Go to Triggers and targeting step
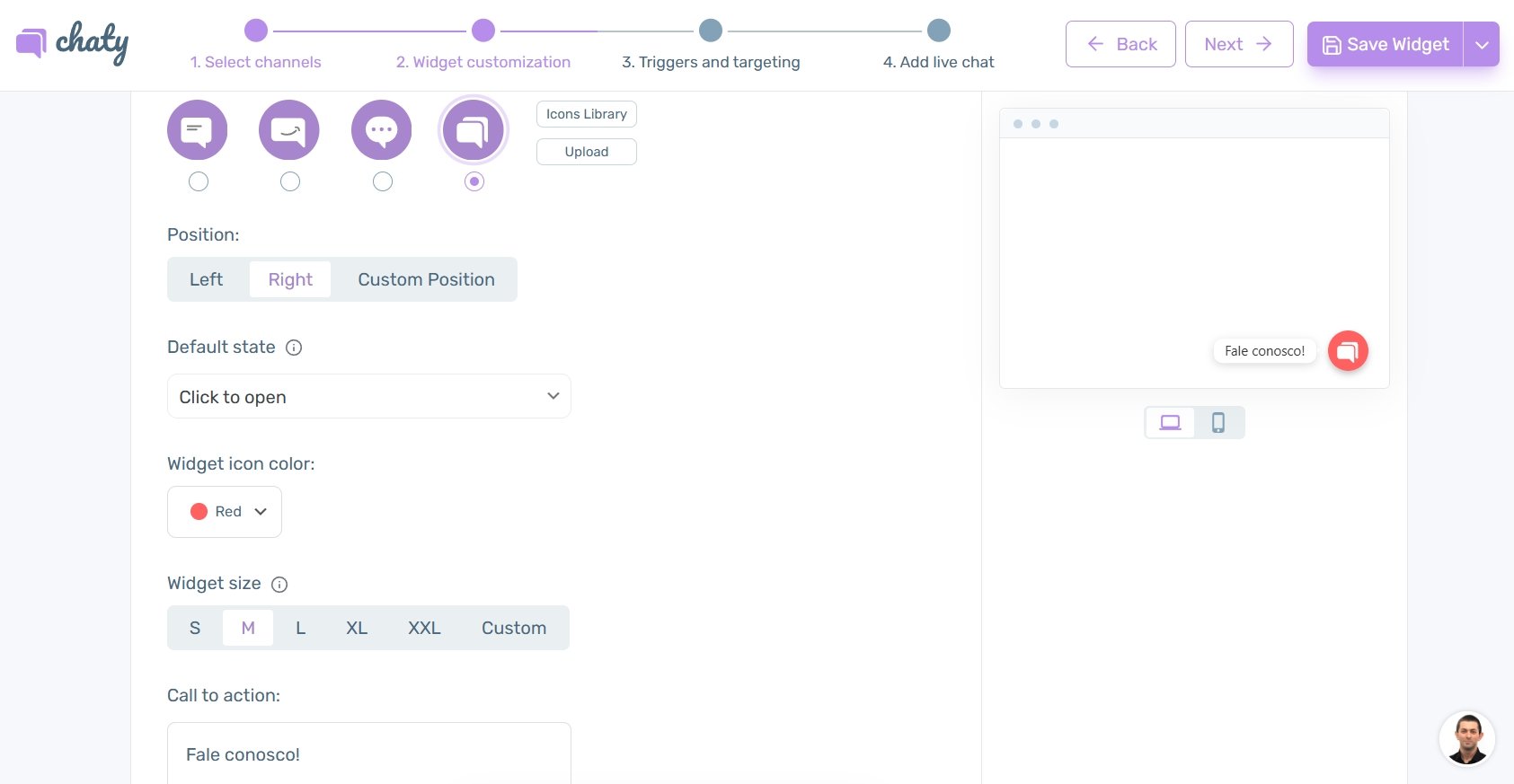The height and width of the screenshot is (784, 1514). pos(711,31)
